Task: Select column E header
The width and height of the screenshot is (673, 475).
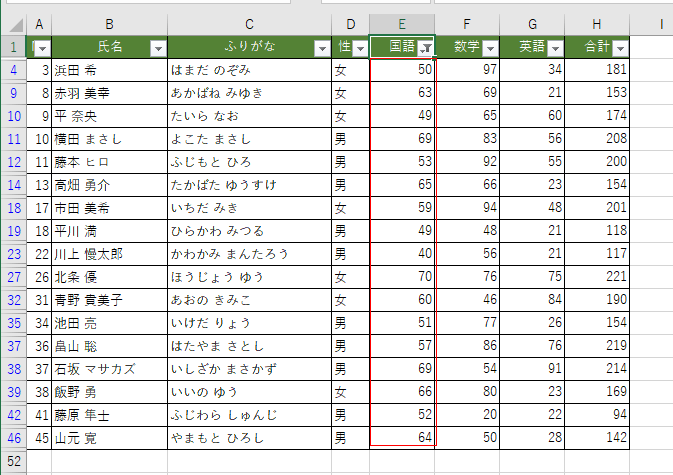Action: tap(402, 24)
